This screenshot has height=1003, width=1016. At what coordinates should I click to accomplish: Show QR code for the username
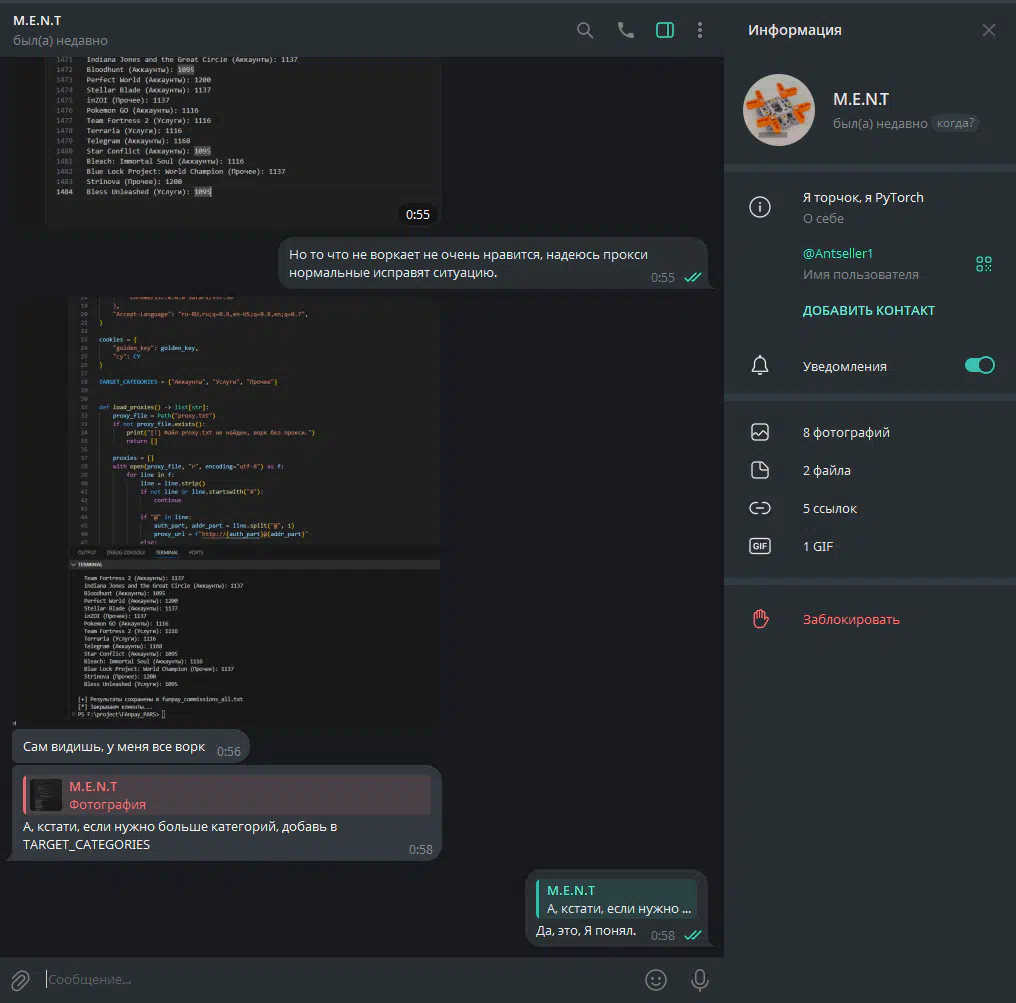pyautogui.click(x=984, y=264)
